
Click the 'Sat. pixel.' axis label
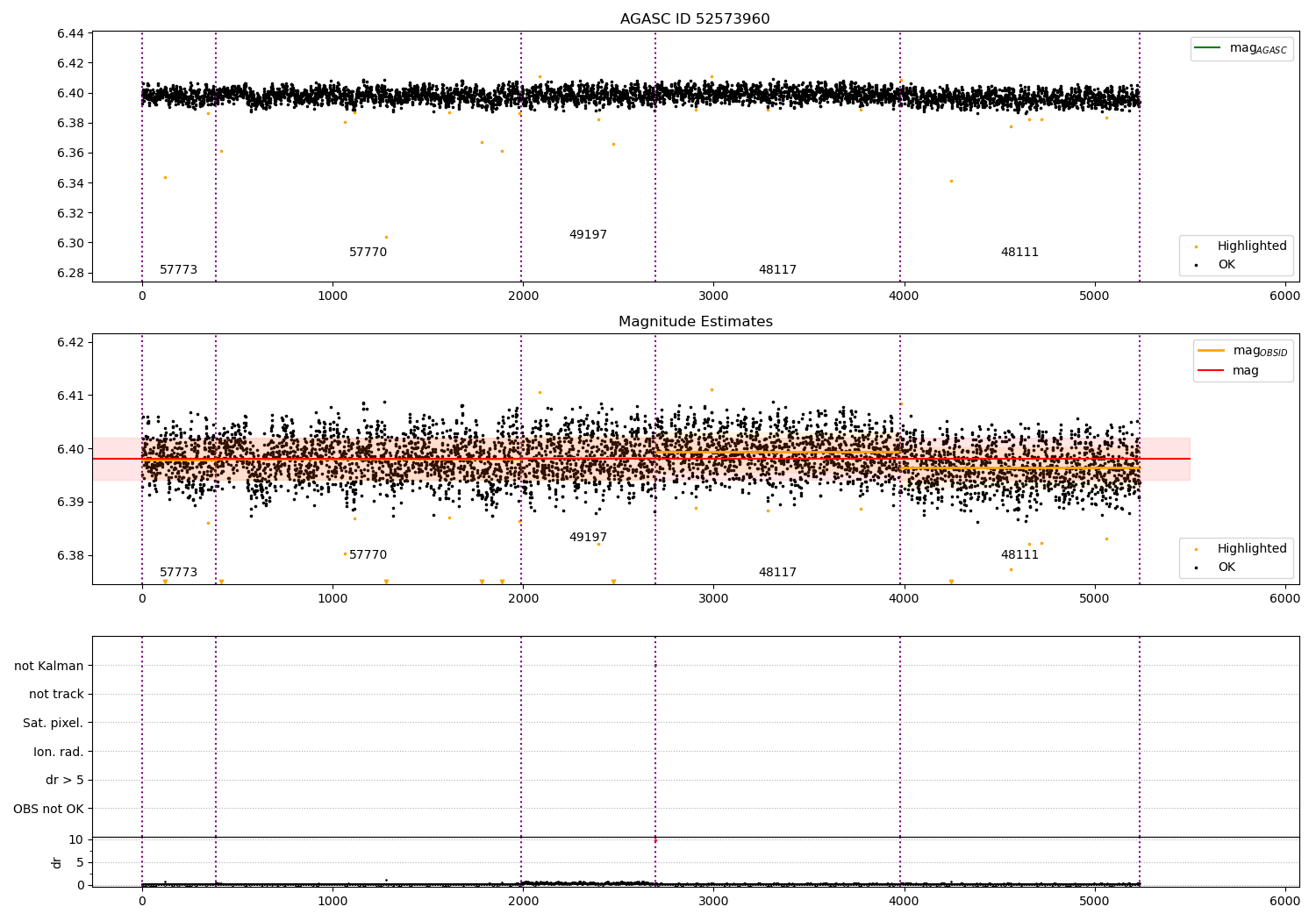tap(54, 724)
